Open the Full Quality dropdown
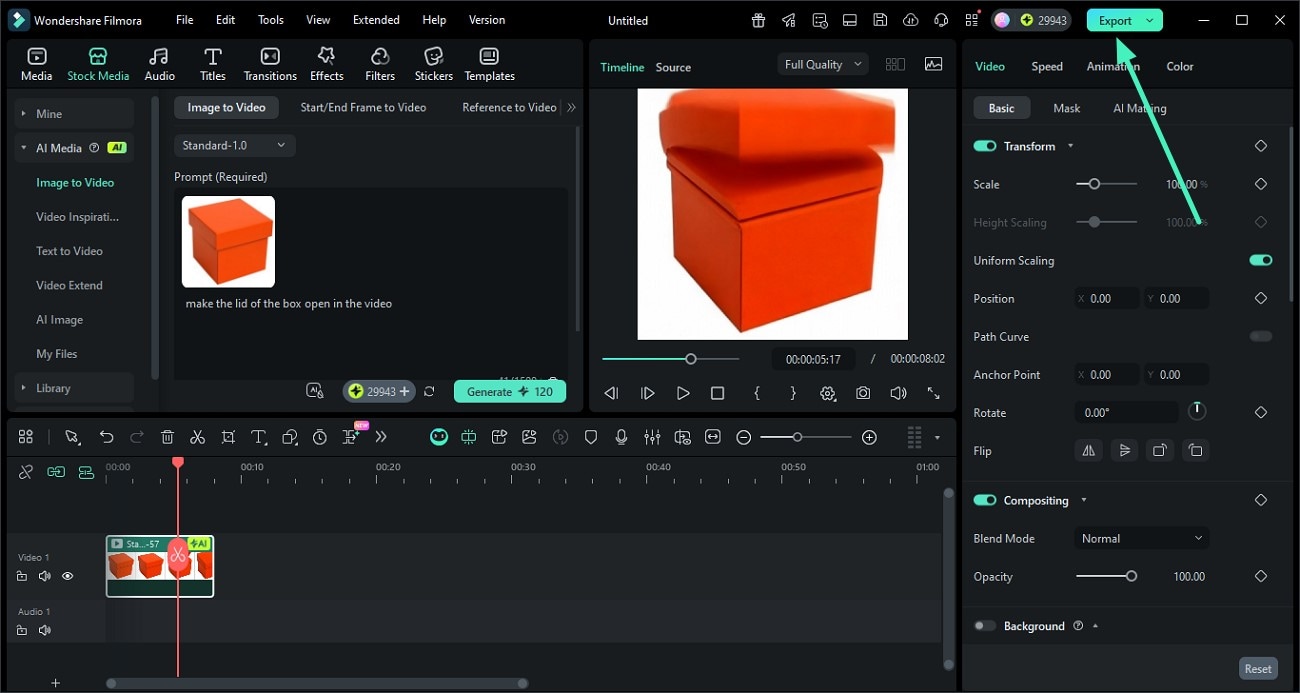The width and height of the screenshot is (1300, 693). 821,63
